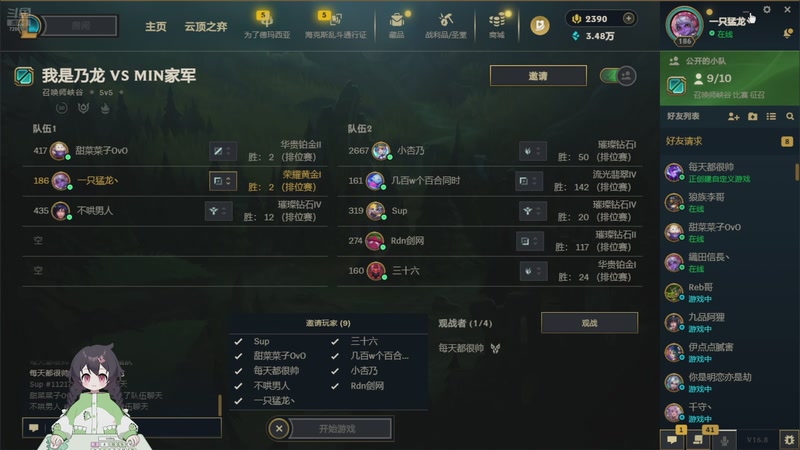
Task: Open the store 商城 coins icon
Action: point(497,25)
